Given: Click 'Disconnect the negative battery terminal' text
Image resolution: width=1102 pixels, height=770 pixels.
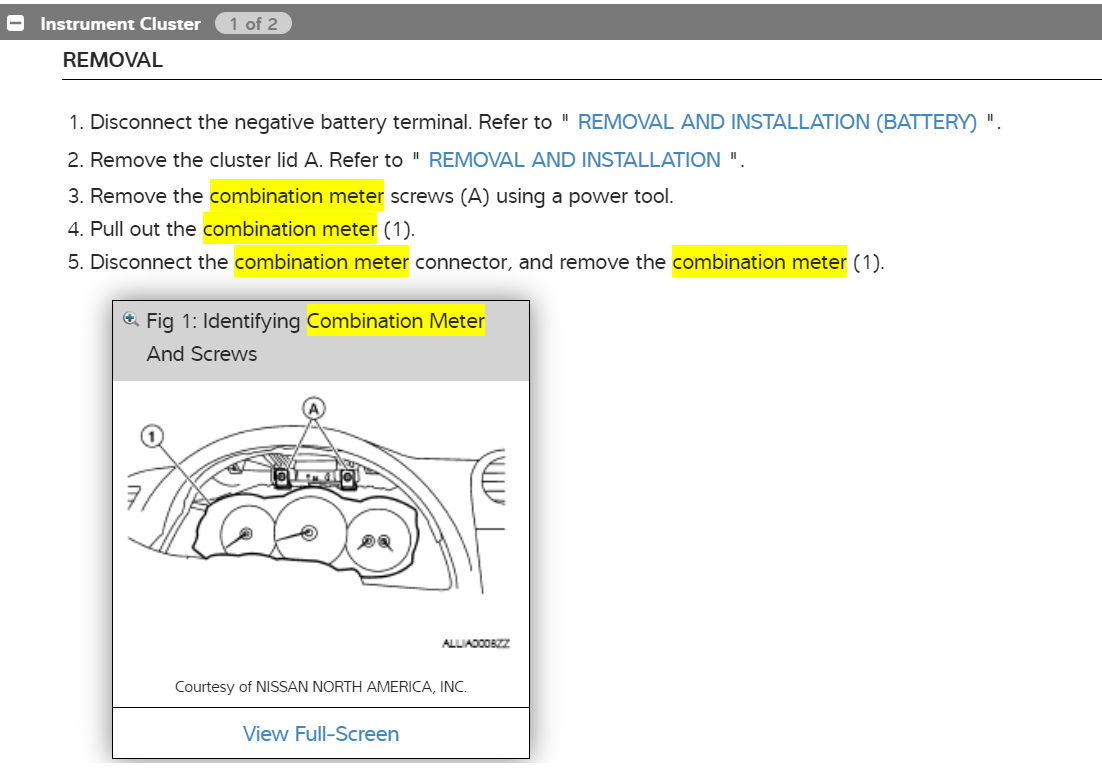Looking at the screenshot, I should point(281,122).
